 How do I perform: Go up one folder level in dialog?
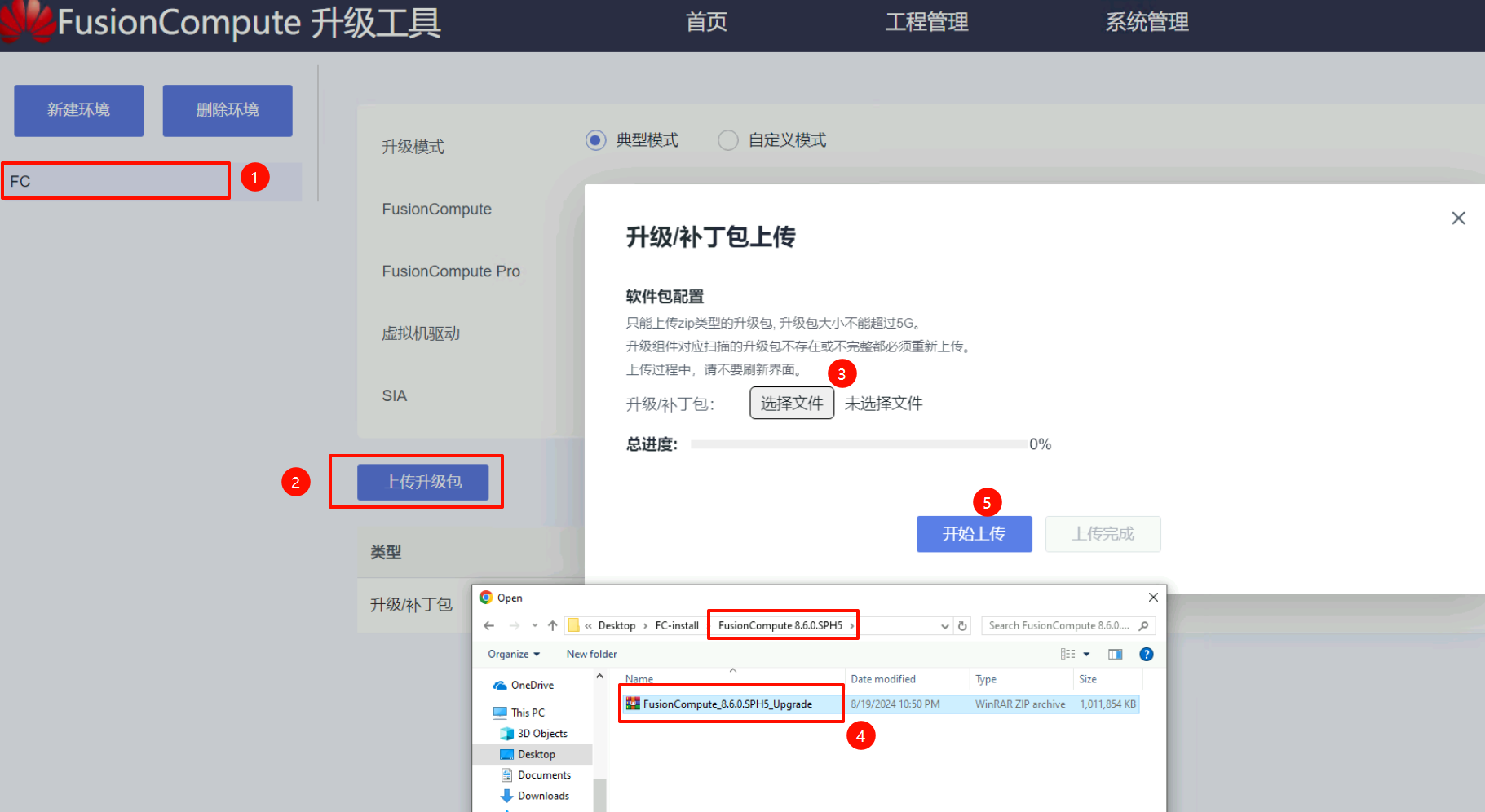(553, 626)
